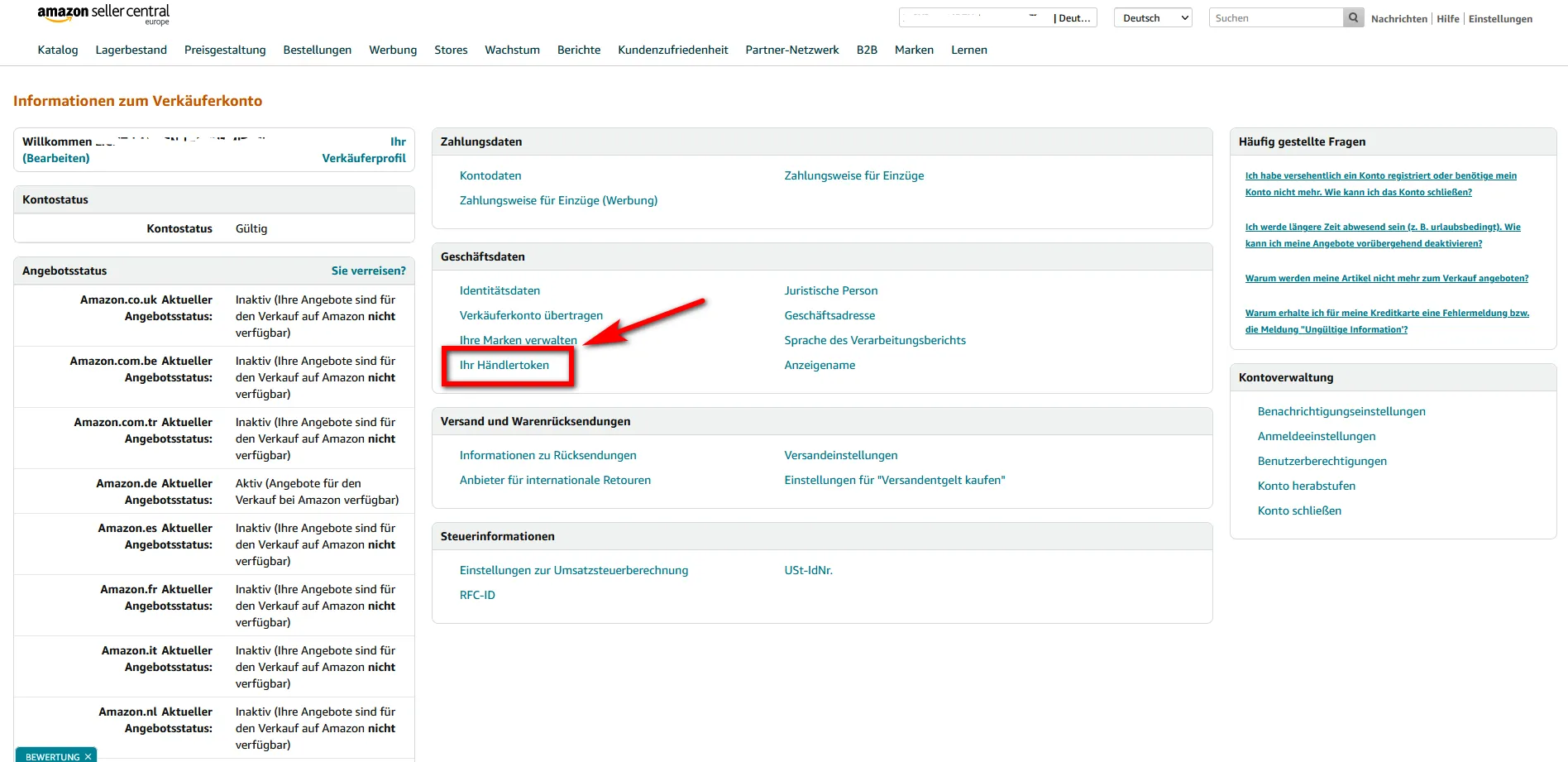Screen dimensions: 1568x762
Task: Open the Stores menu
Action: point(451,50)
